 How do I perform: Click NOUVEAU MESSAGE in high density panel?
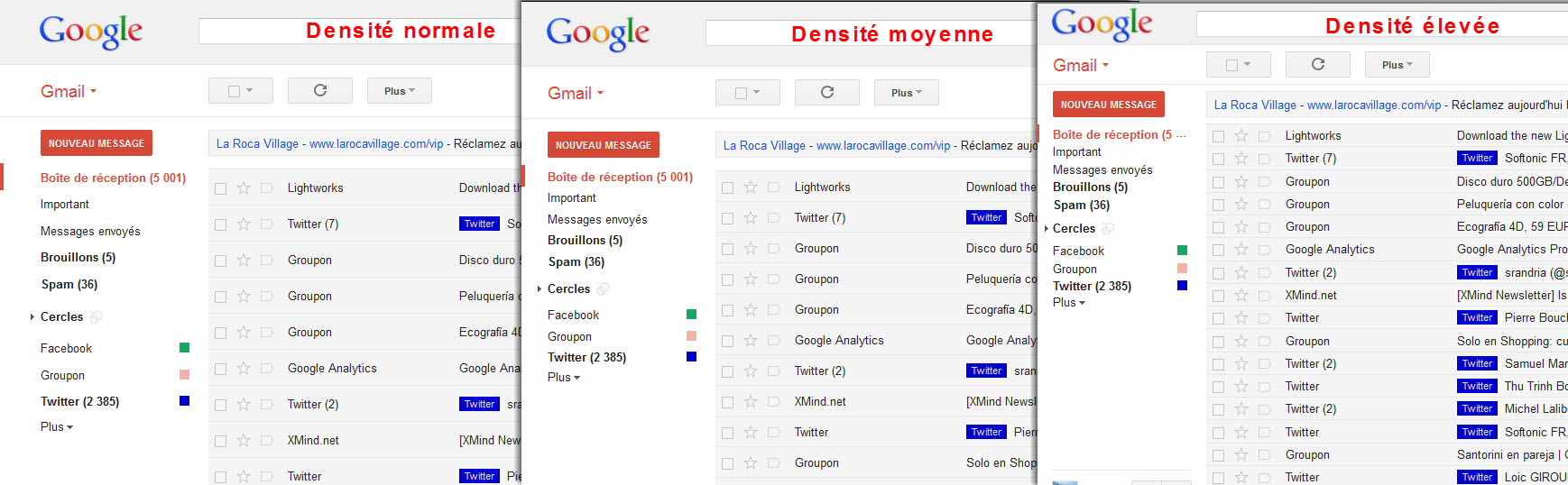[x=1109, y=104]
